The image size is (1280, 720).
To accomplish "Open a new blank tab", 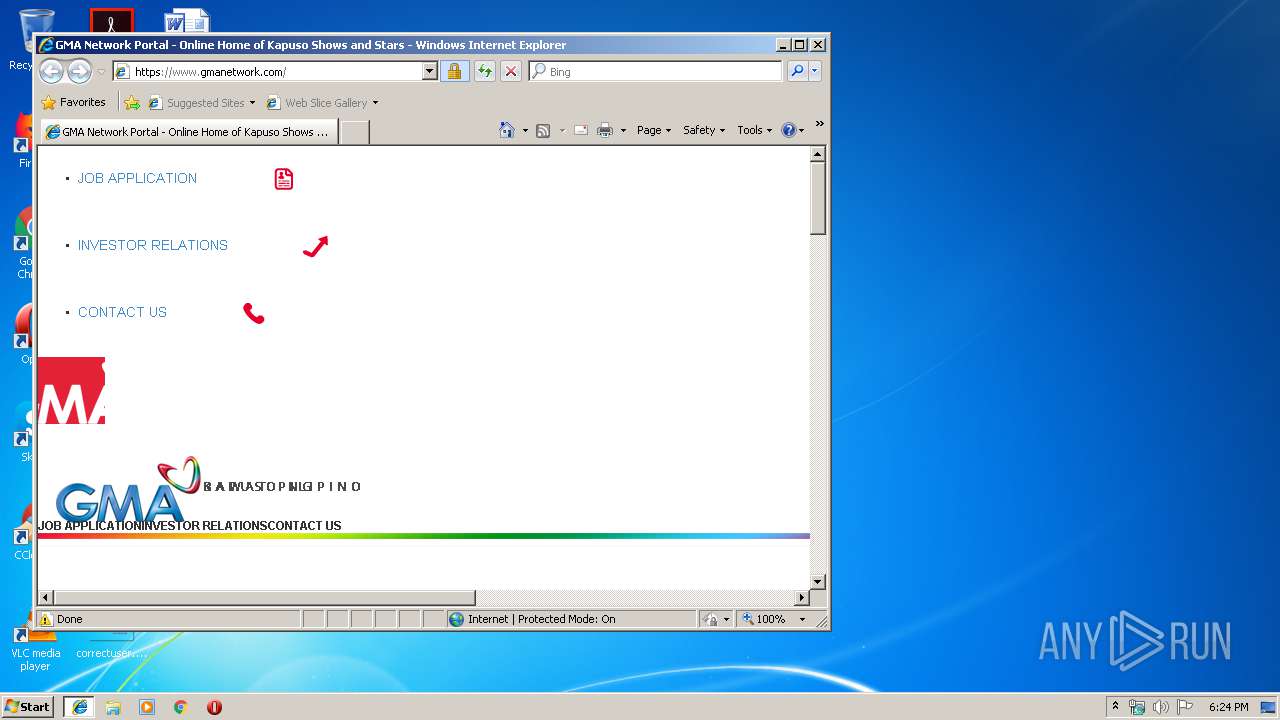I will click(x=355, y=132).
